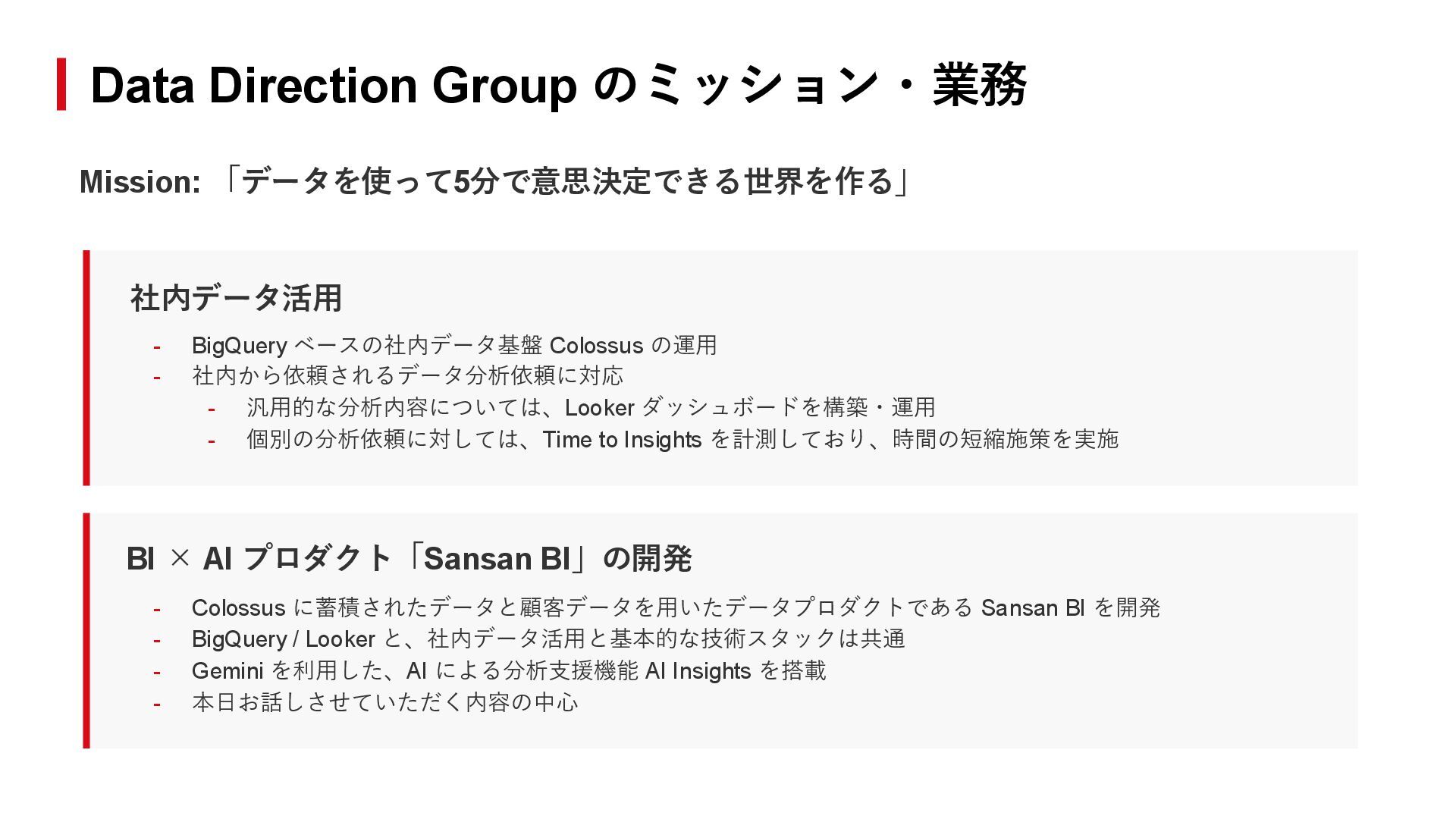The image size is (1456, 819).
Task: Click the Looker ダッシュボード sub-bullet line
Action: (590, 408)
